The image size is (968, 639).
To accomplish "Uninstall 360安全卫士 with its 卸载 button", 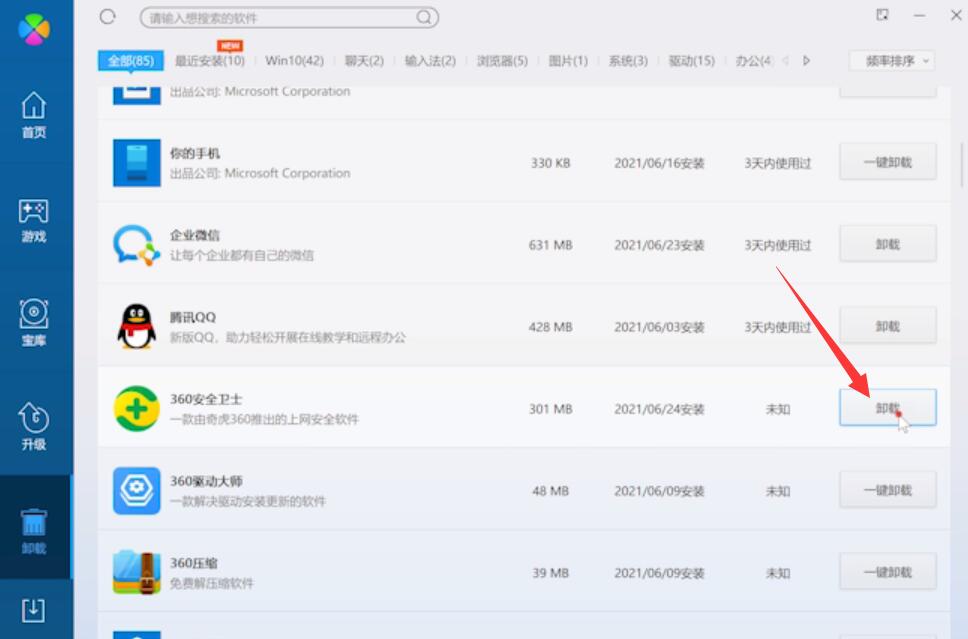I will (887, 408).
